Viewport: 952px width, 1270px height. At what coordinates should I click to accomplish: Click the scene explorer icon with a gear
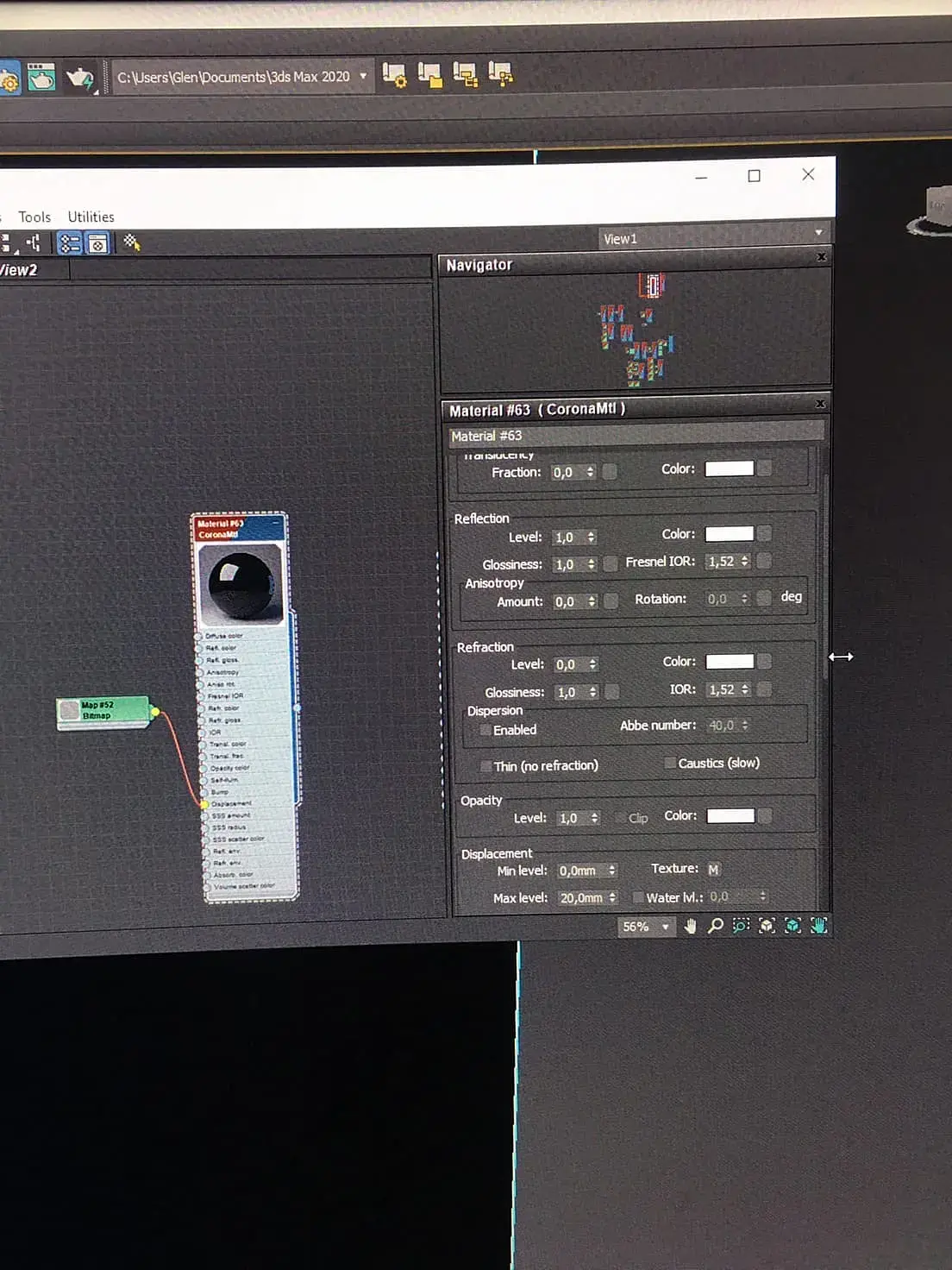394,75
